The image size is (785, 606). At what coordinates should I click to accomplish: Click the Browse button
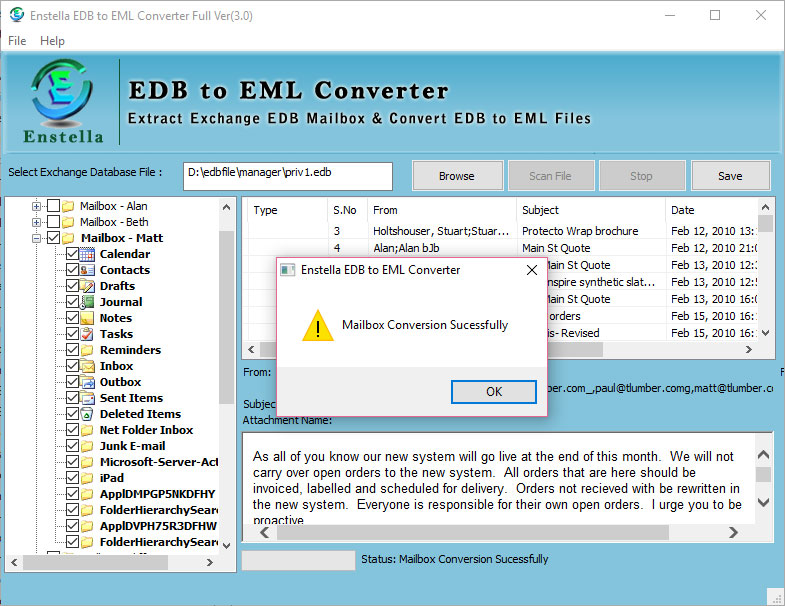[x=456, y=176]
